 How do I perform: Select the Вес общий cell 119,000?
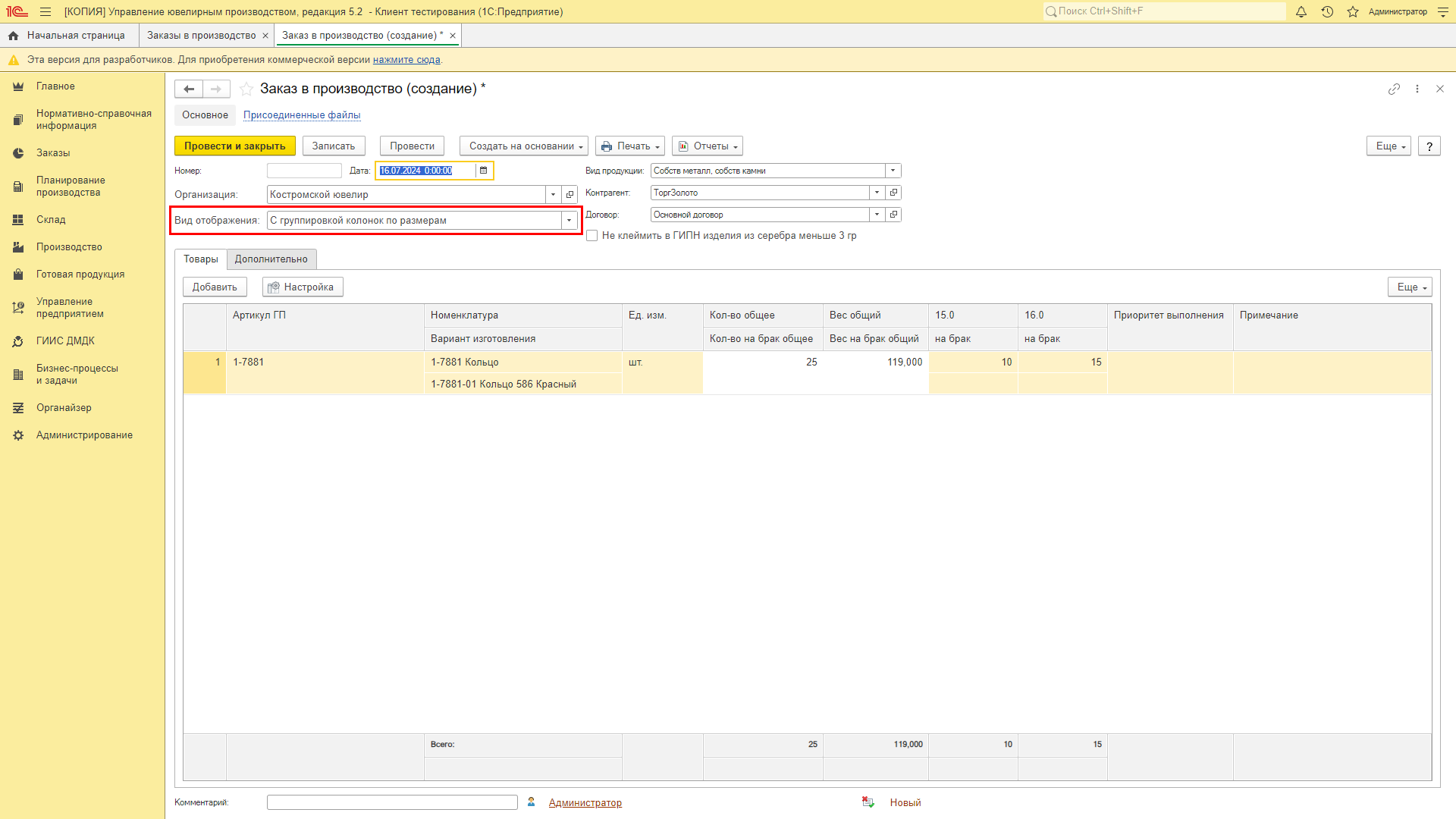pos(876,362)
